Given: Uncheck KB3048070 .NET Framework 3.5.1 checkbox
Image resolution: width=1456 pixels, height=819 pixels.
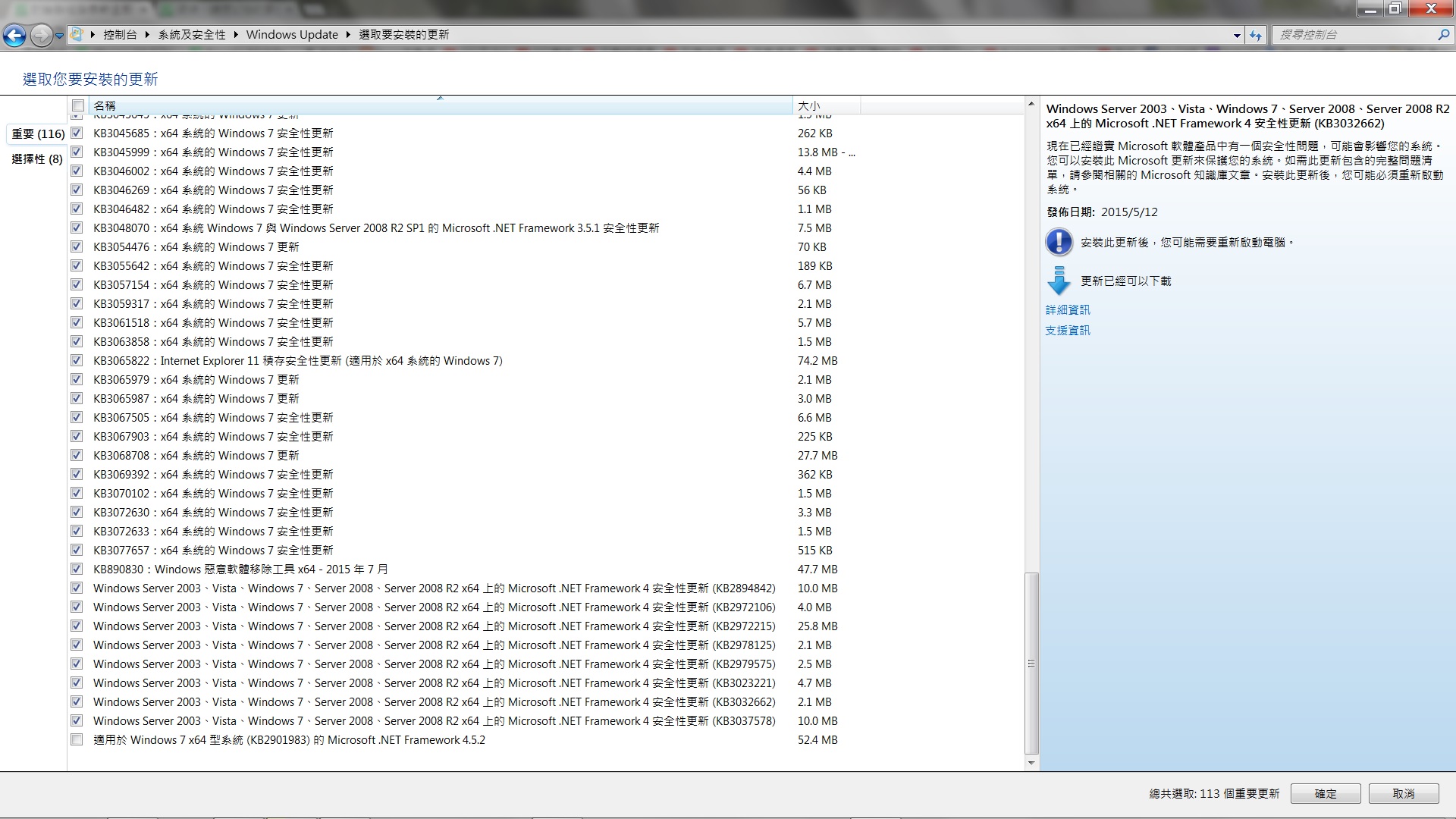Looking at the screenshot, I should tap(77, 227).
